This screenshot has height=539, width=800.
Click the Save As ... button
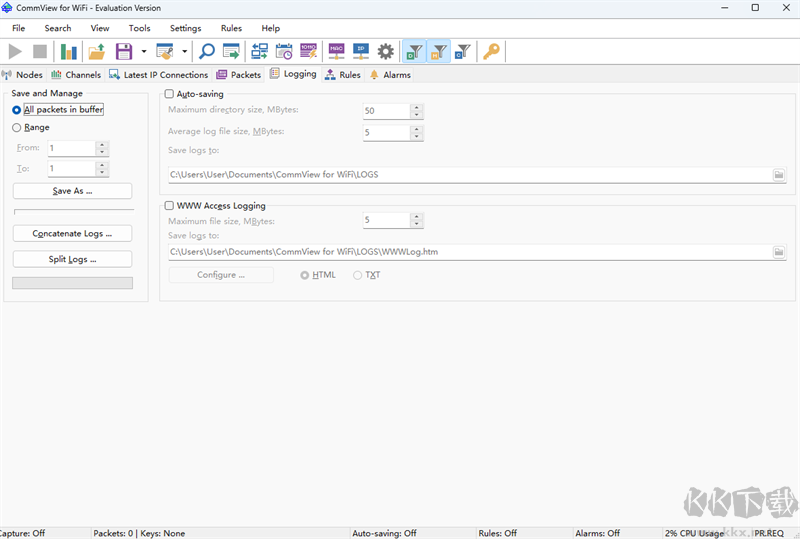pyautogui.click(x=72, y=191)
